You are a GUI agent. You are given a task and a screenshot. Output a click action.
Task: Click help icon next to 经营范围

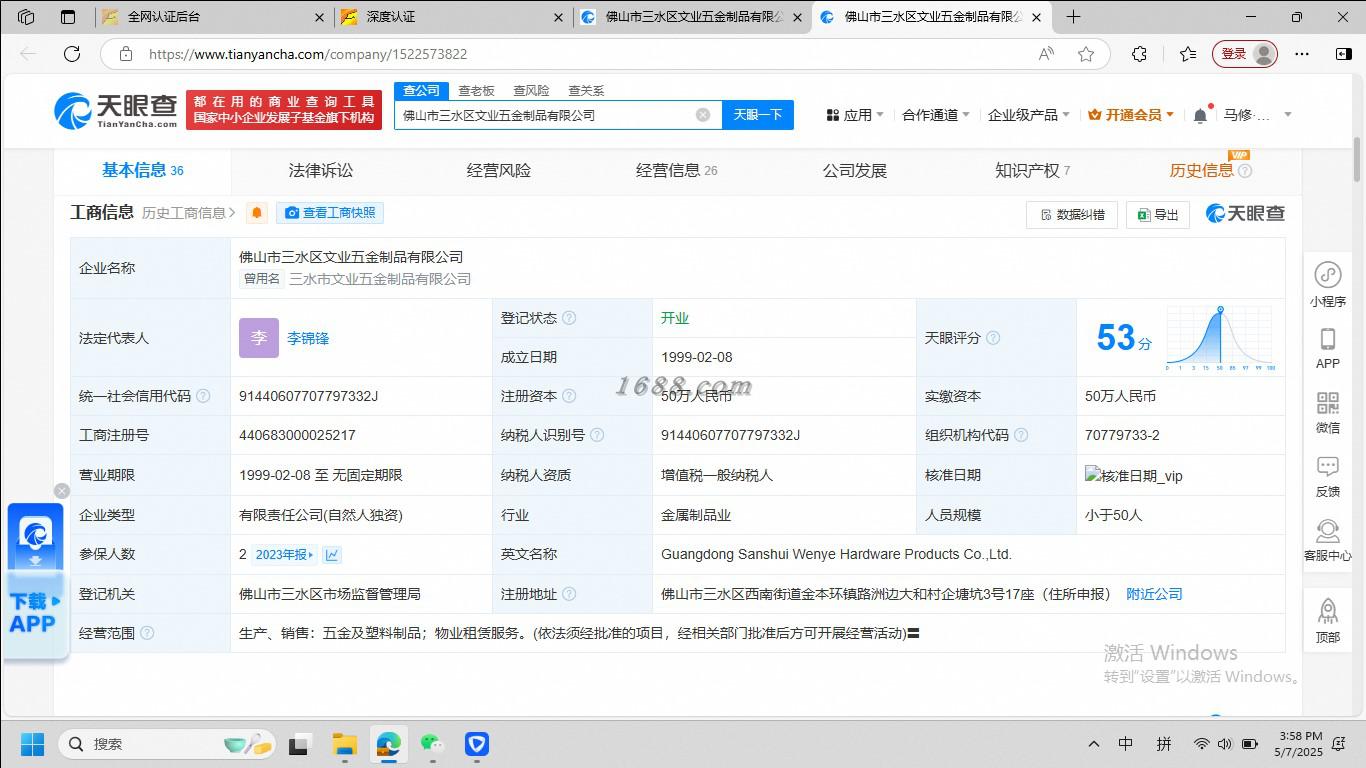(147, 633)
